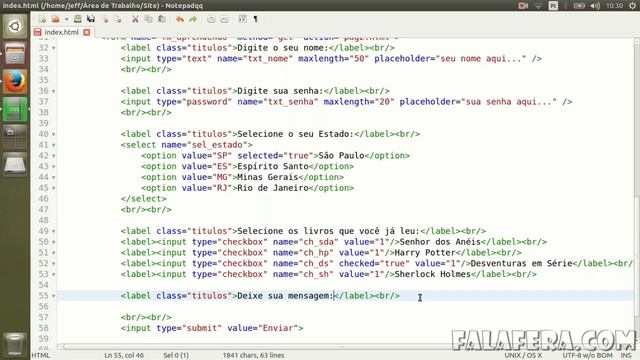Open the green application in dock

pos(15,109)
